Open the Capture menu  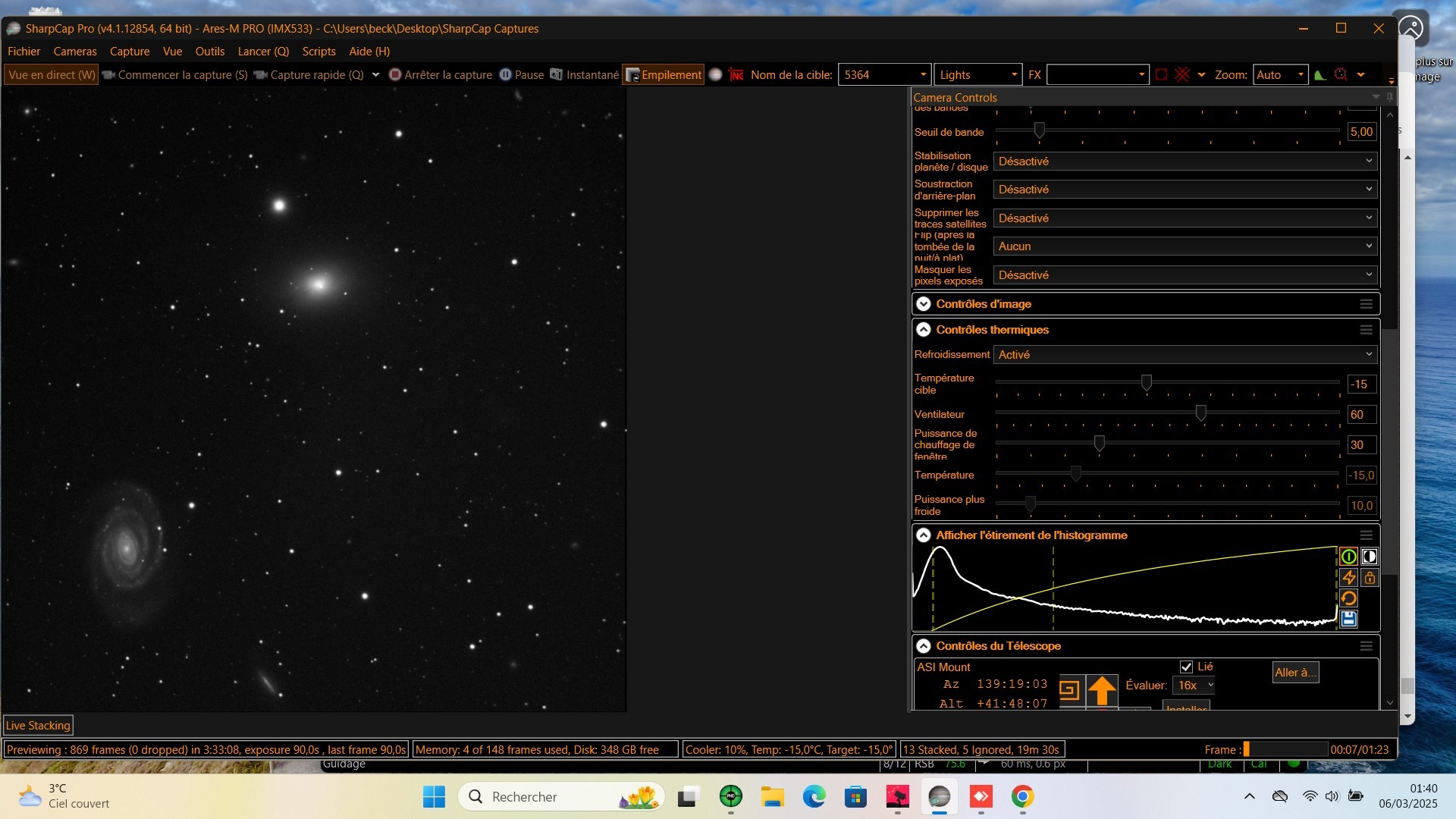[130, 52]
